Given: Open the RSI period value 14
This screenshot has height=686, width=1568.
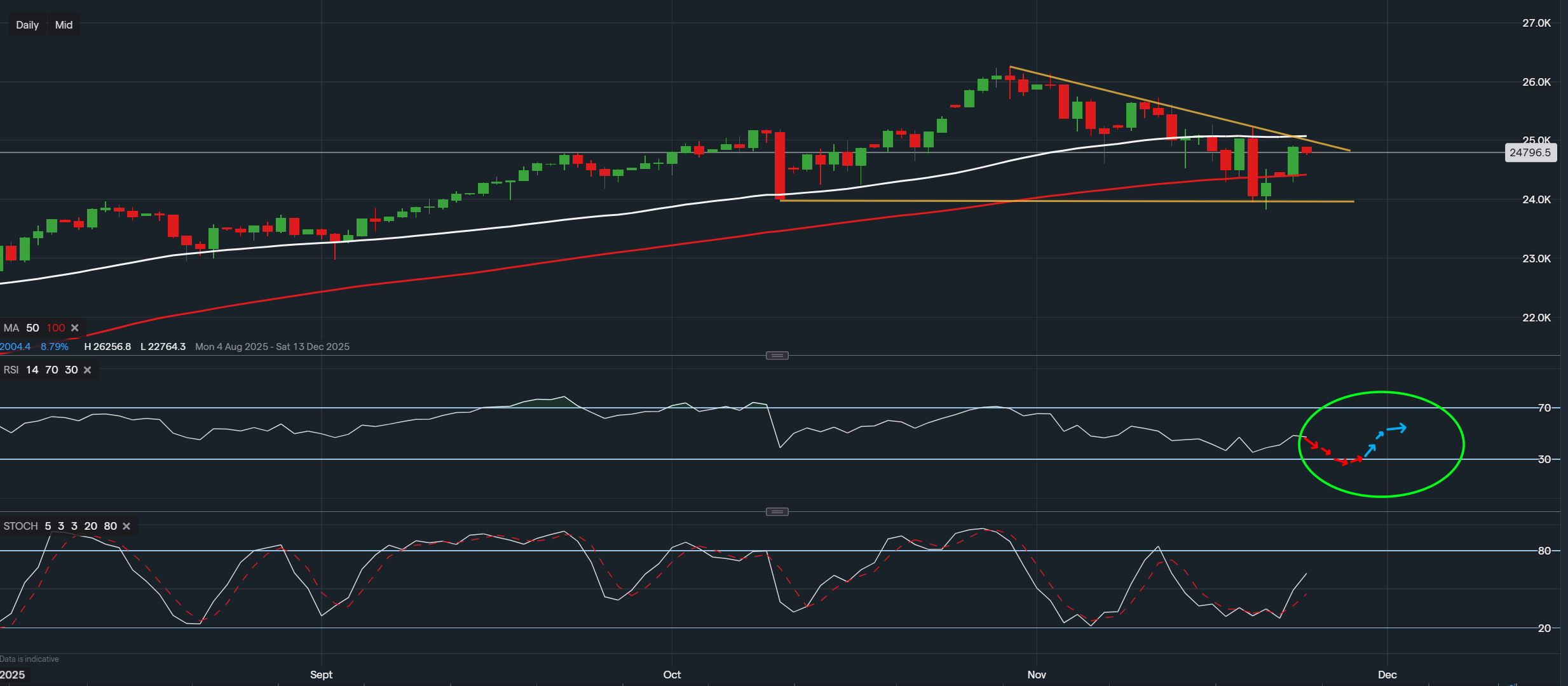Looking at the screenshot, I should coord(32,370).
